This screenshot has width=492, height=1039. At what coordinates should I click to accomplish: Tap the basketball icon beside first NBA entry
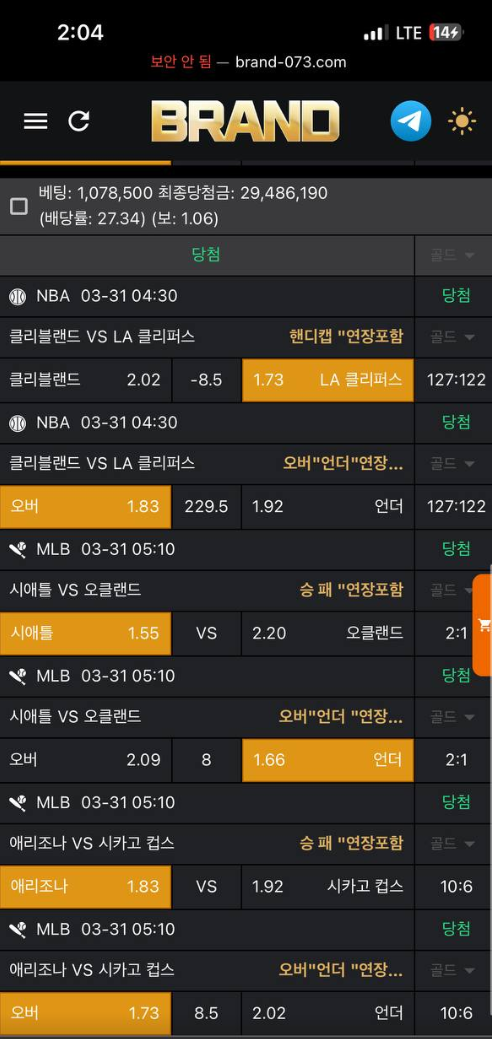(18, 296)
